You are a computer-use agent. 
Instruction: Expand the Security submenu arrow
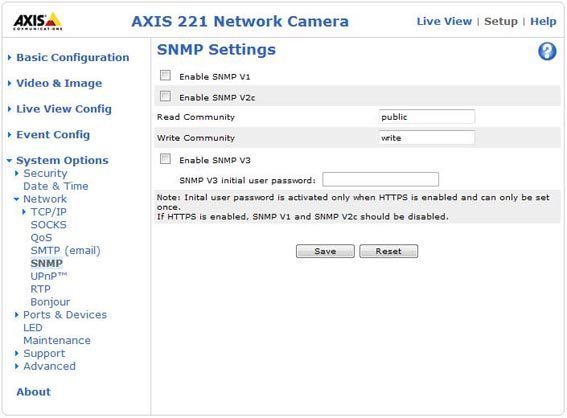pos(17,173)
